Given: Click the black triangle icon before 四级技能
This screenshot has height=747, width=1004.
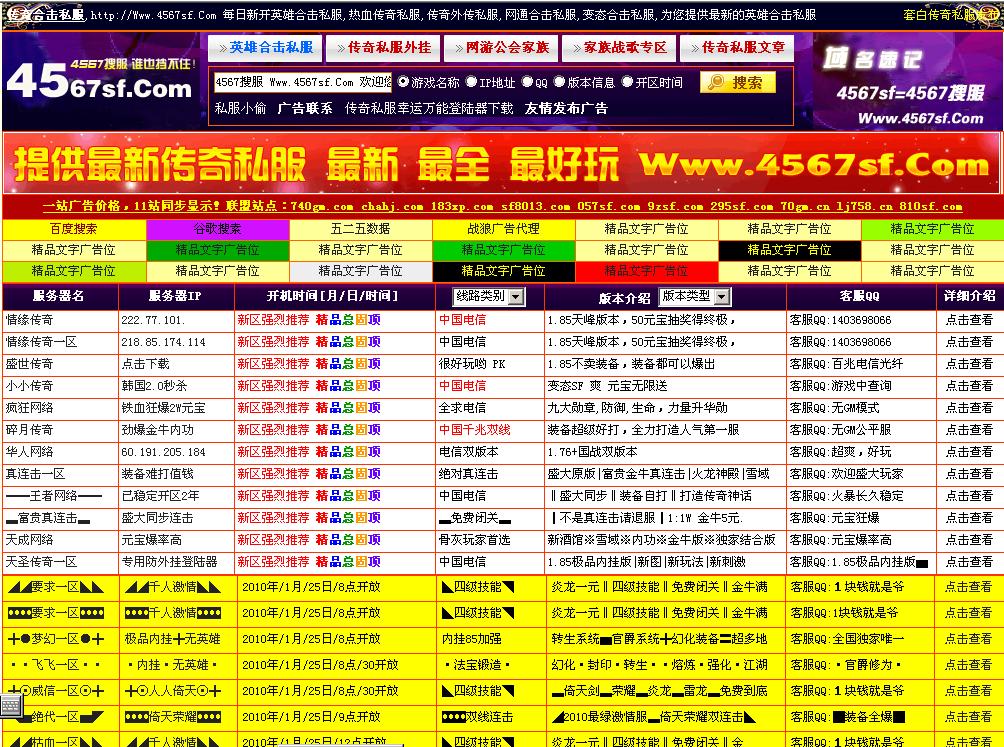Looking at the screenshot, I should tap(447, 588).
